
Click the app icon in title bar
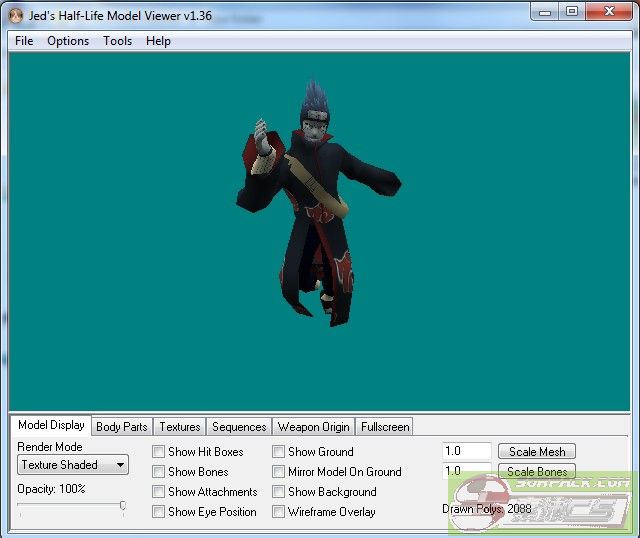(x=16, y=15)
